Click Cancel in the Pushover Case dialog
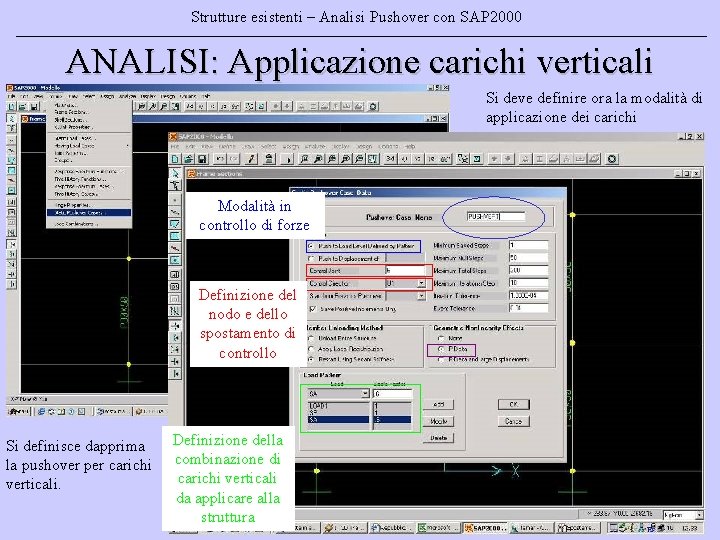This screenshot has height=540, width=720. 514,421
